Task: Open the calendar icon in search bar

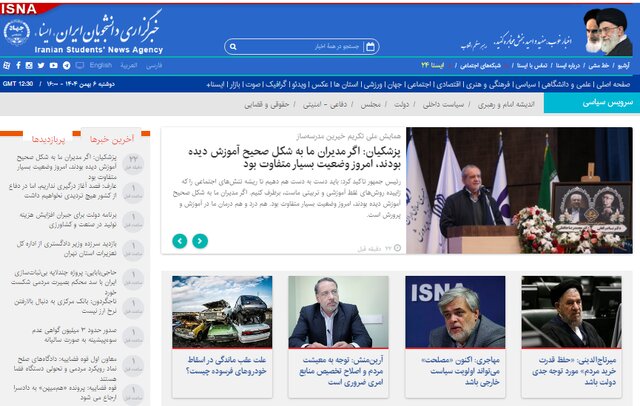Action: (x=370, y=47)
